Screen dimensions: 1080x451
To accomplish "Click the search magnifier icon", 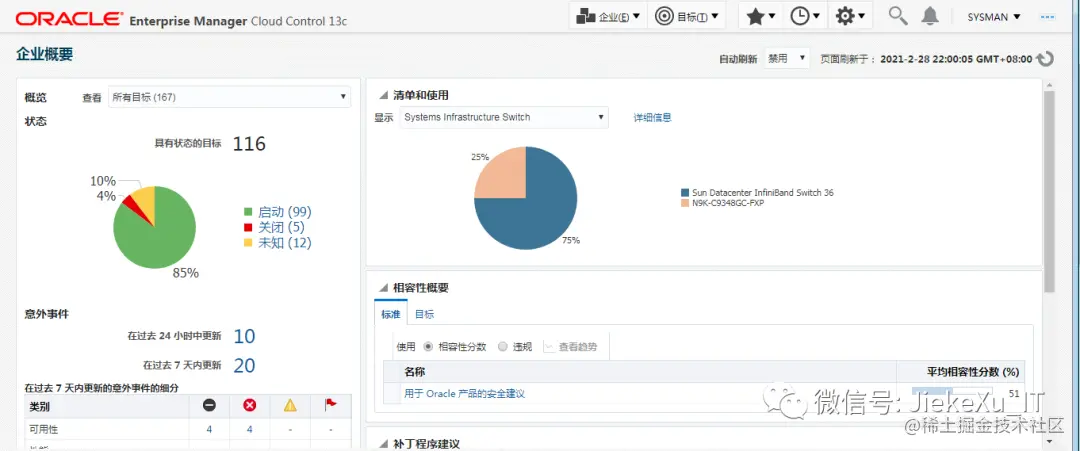I will pyautogui.click(x=897, y=16).
